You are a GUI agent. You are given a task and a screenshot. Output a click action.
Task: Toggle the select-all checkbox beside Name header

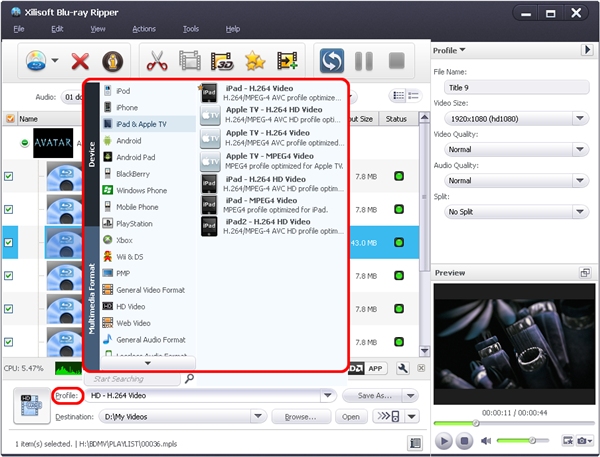(10, 119)
